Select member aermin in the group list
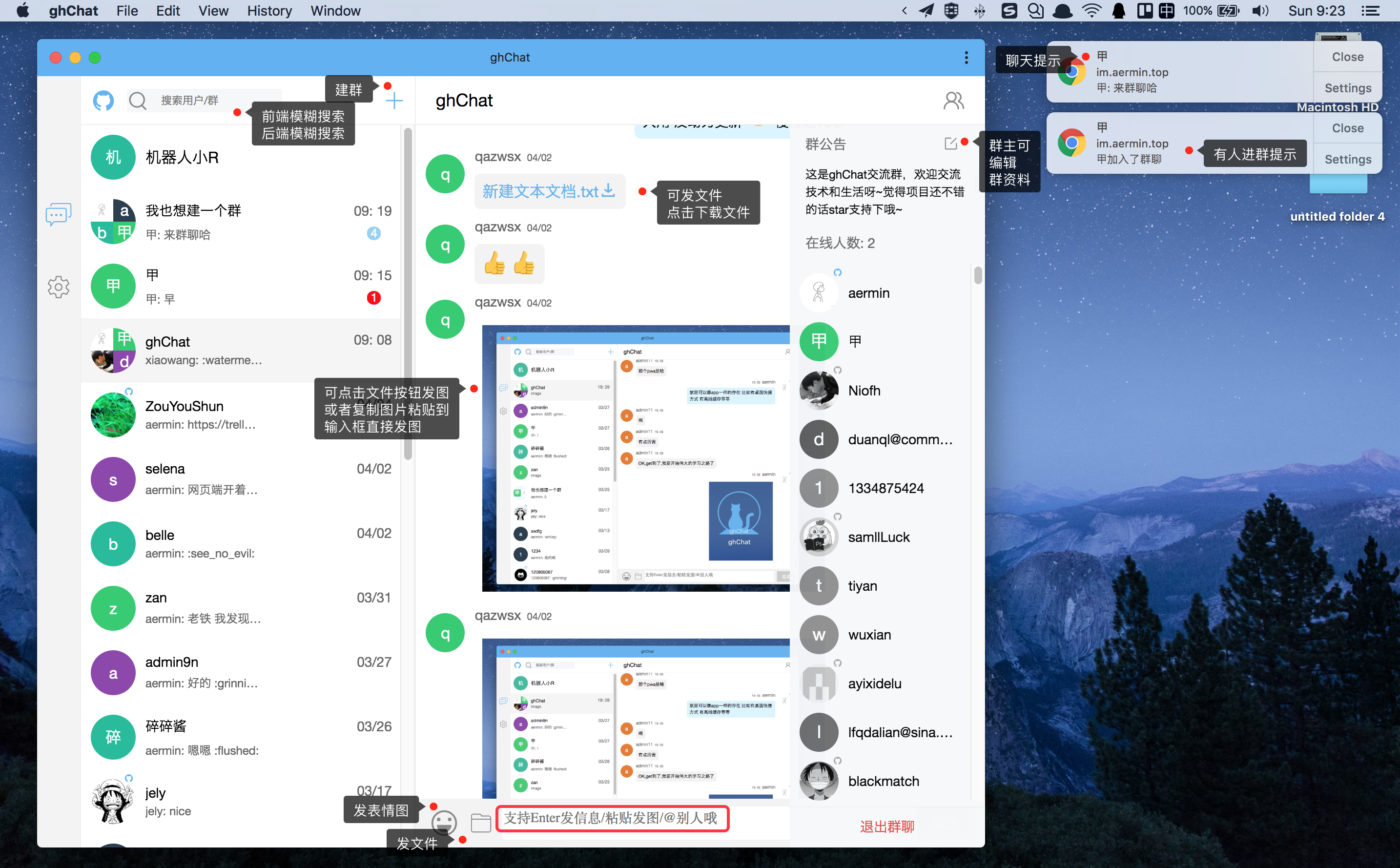Viewport: 1400px width, 868px height. tap(881, 293)
